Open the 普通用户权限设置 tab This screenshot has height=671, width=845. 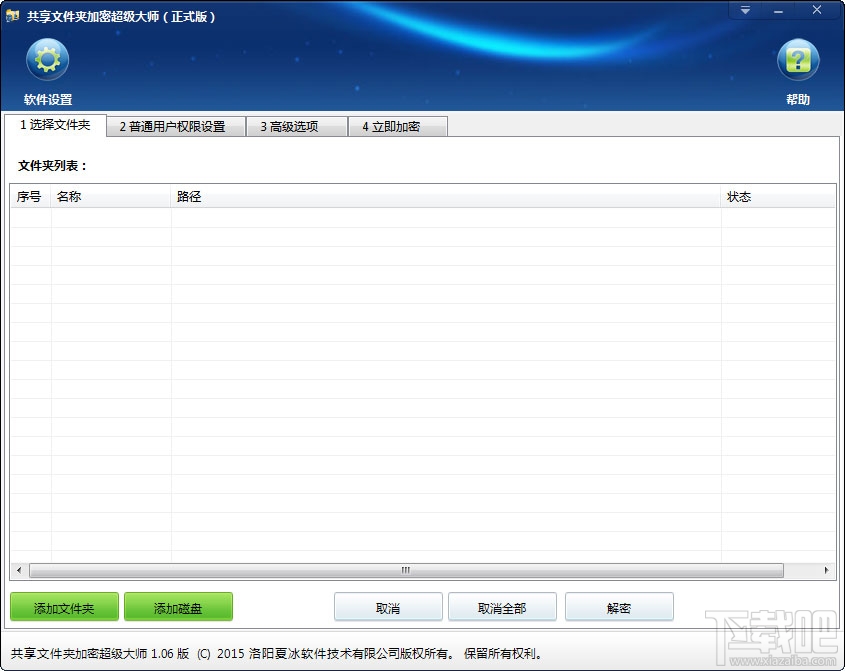pos(175,126)
